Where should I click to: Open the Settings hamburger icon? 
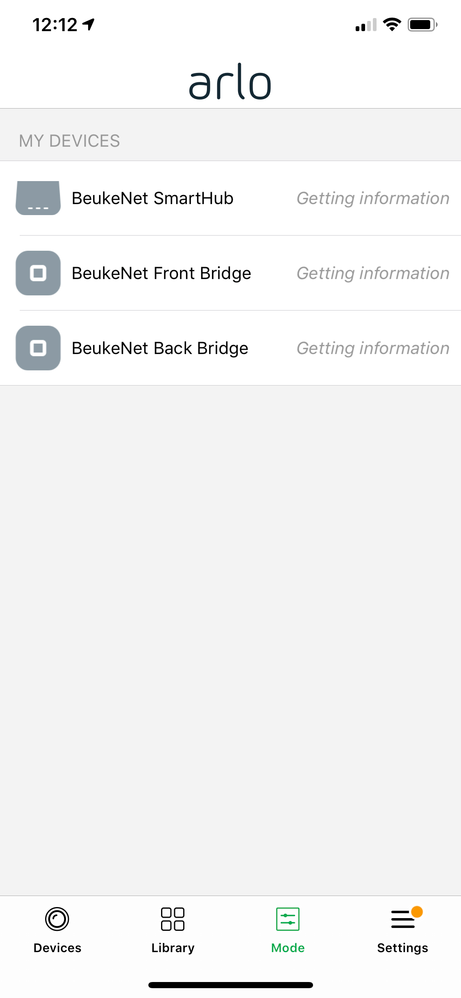(402, 919)
